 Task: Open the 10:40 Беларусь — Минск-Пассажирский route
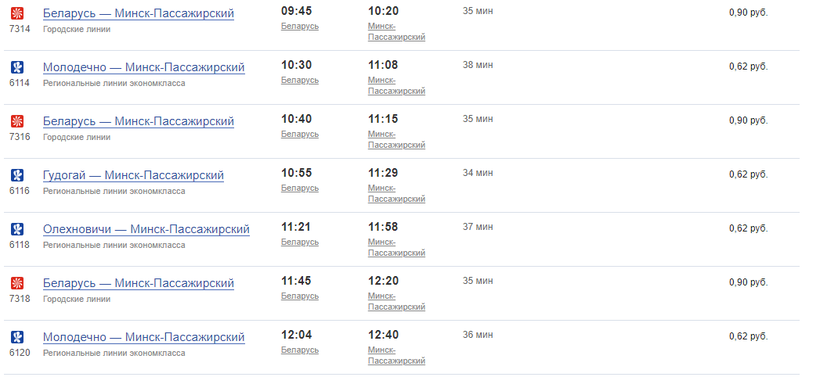coord(139,121)
